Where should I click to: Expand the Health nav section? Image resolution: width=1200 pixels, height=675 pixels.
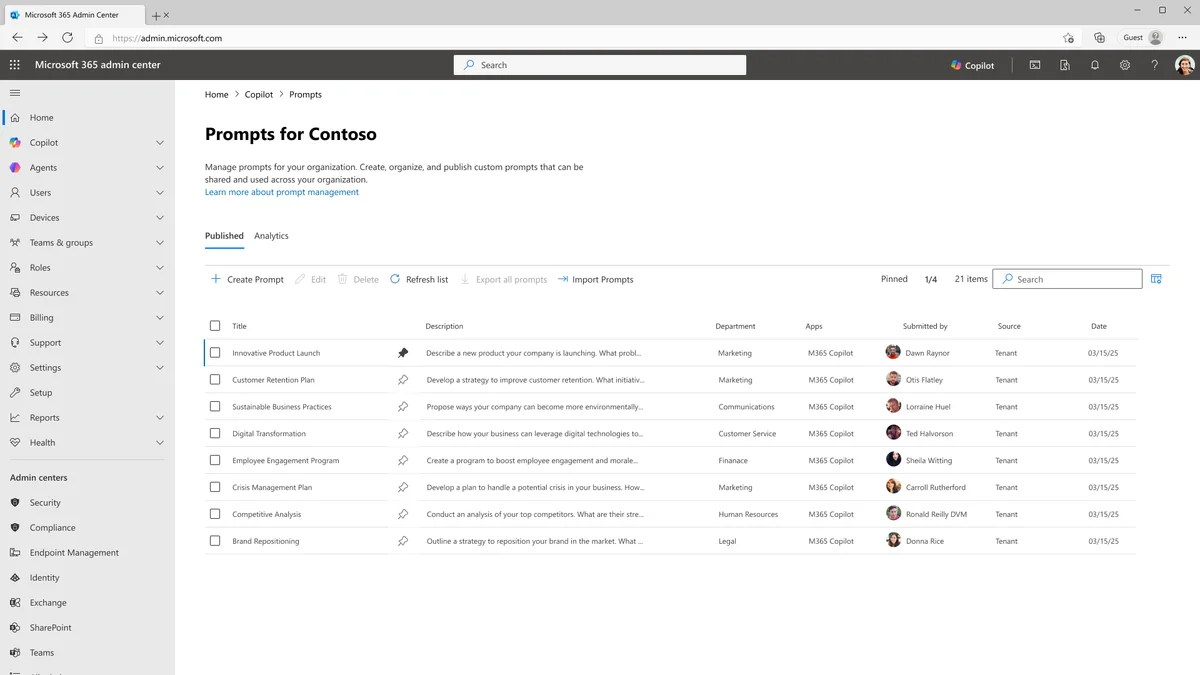[160, 443]
